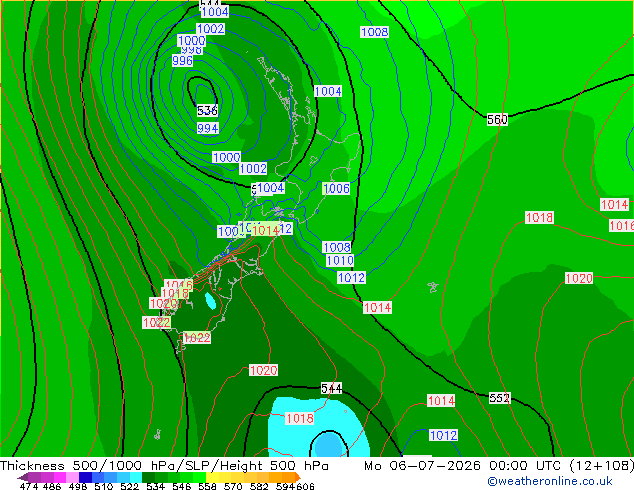Click the 1012 label directly below 1010
634x490 pixels.
pos(351,277)
